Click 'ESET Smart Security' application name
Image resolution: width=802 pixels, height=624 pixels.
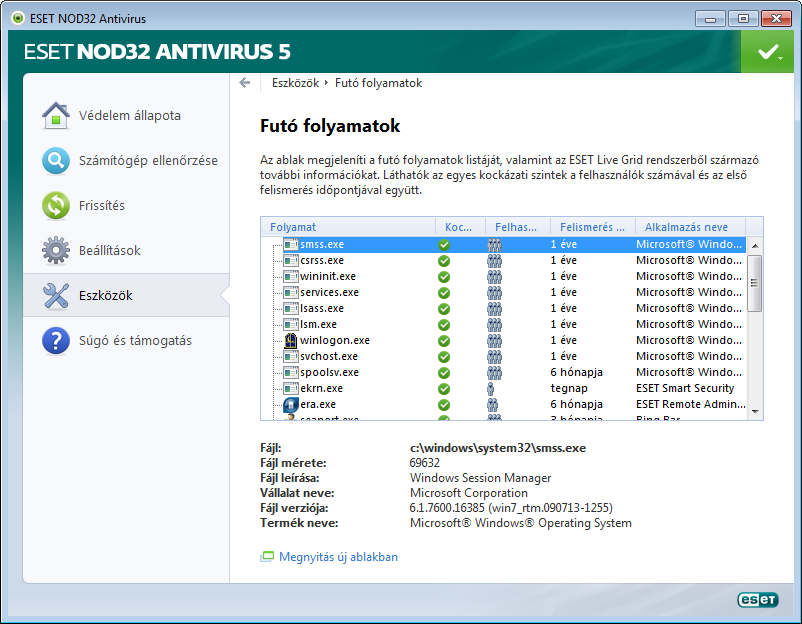pos(685,389)
